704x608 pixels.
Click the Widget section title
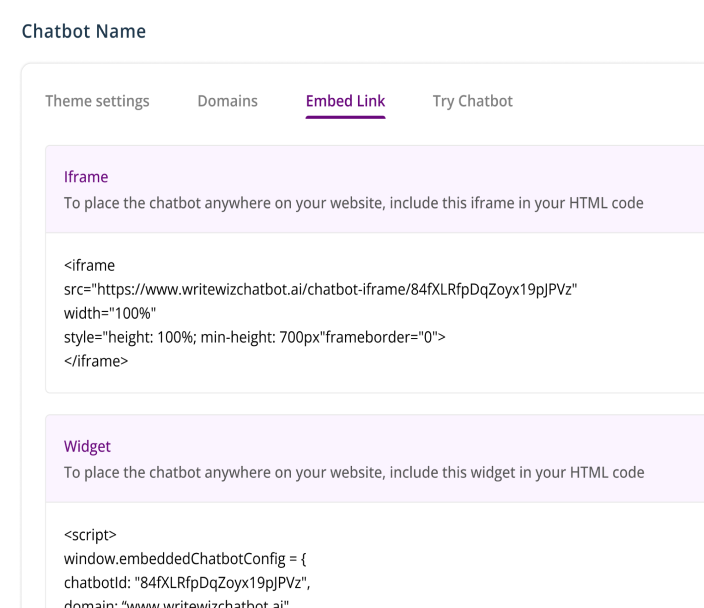(x=87, y=446)
